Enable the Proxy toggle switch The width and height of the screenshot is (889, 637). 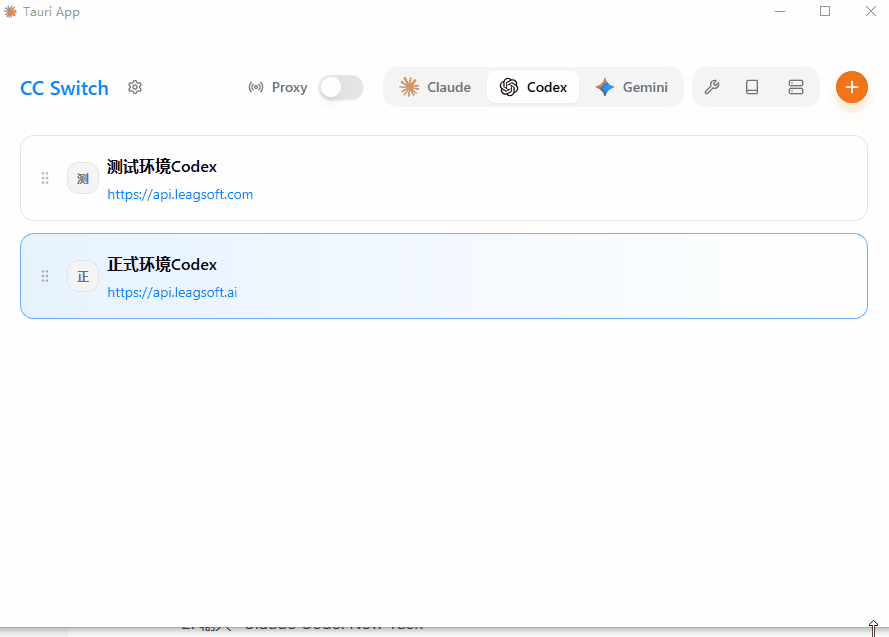tap(340, 88)
